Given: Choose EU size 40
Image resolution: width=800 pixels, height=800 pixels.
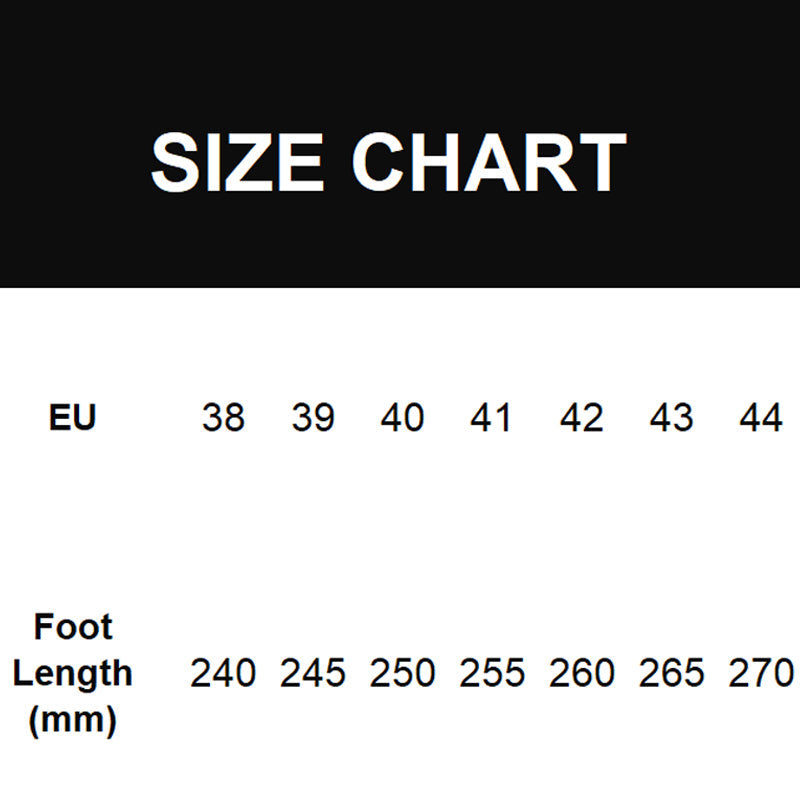Looking at the screenshot, I should coord(402,418).
